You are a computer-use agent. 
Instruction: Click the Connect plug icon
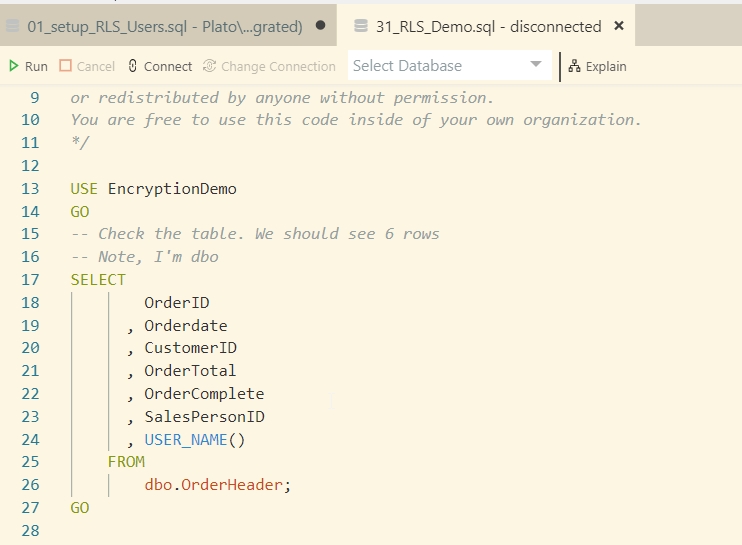pyautogui.click(x=133, y=66)
